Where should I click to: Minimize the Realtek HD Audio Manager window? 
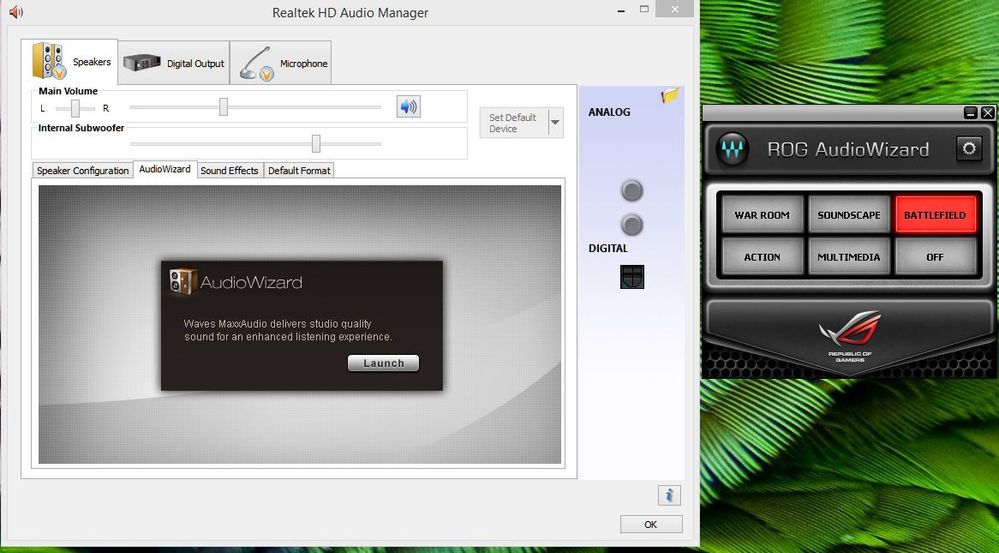pos(621,11)
